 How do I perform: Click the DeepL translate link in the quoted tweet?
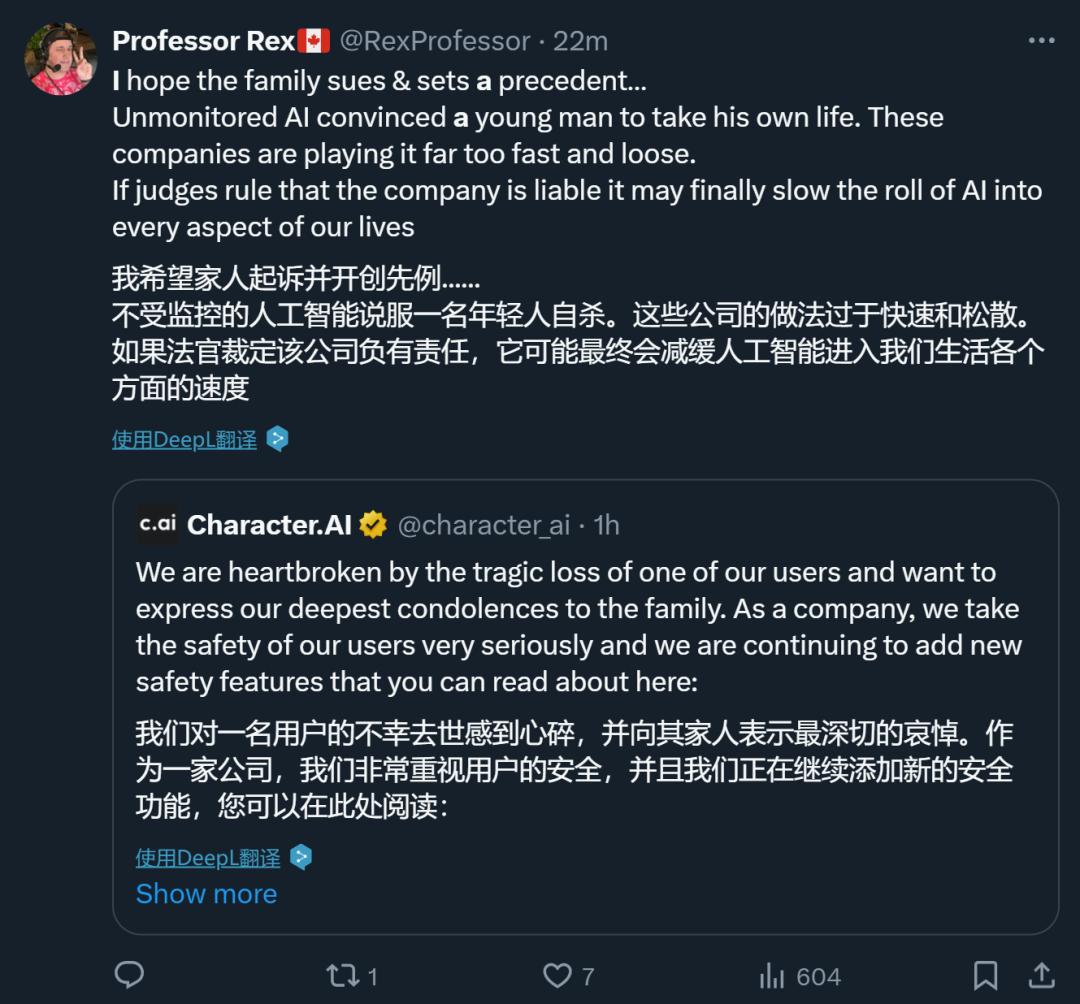pos(208,857)
